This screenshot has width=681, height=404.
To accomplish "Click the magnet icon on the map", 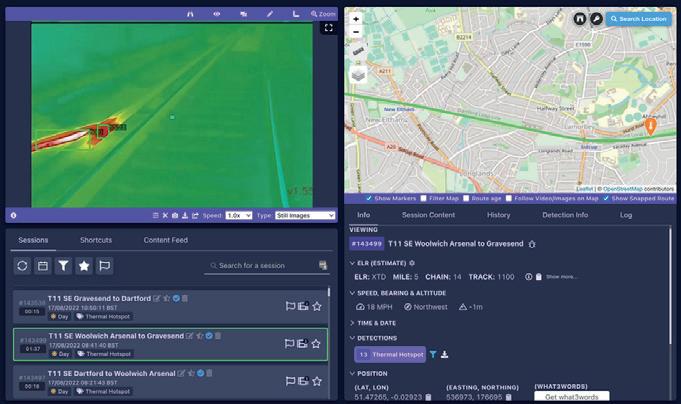I will [x=580, y=19].
